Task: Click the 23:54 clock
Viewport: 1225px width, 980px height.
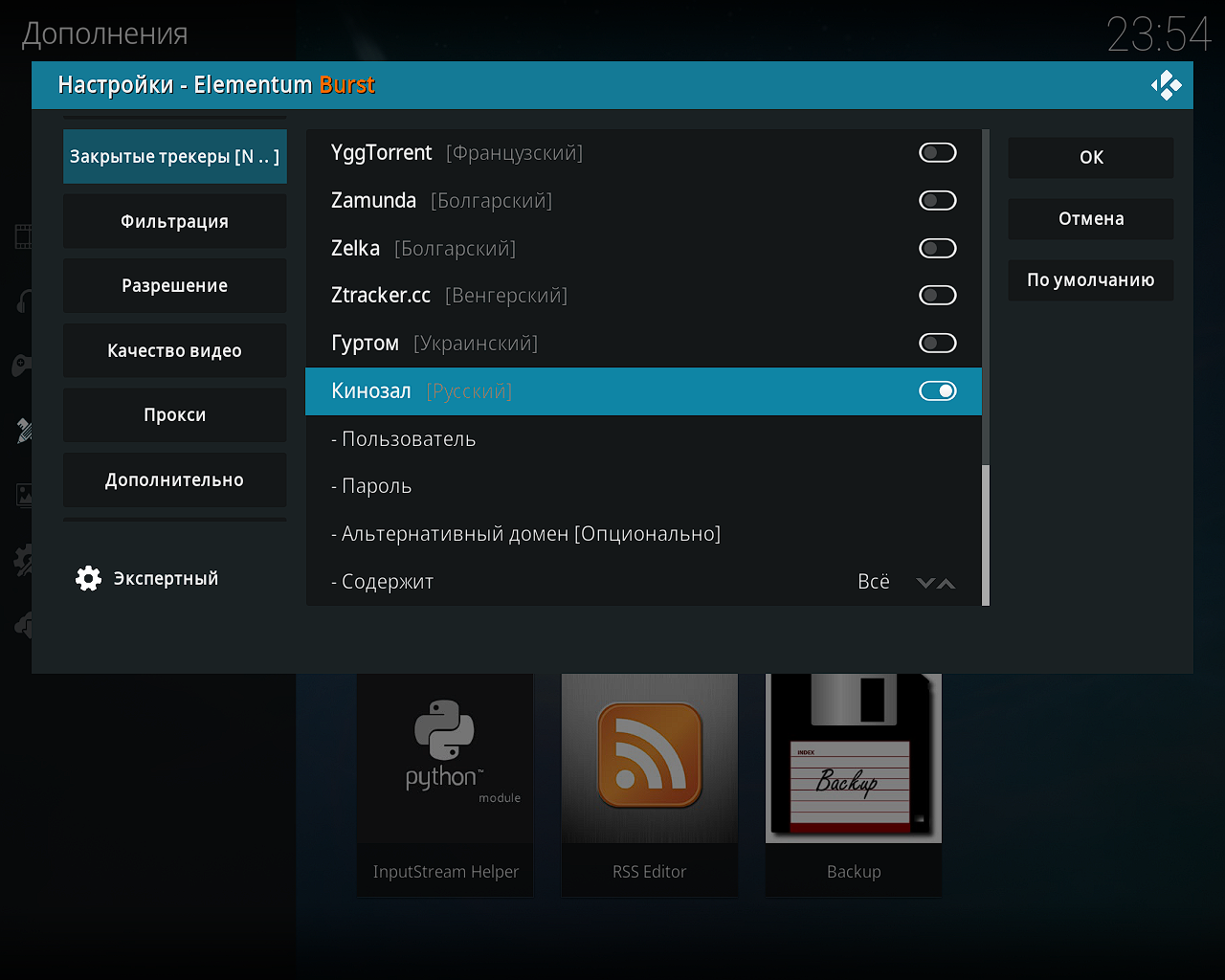Action: click(1159, 35)
